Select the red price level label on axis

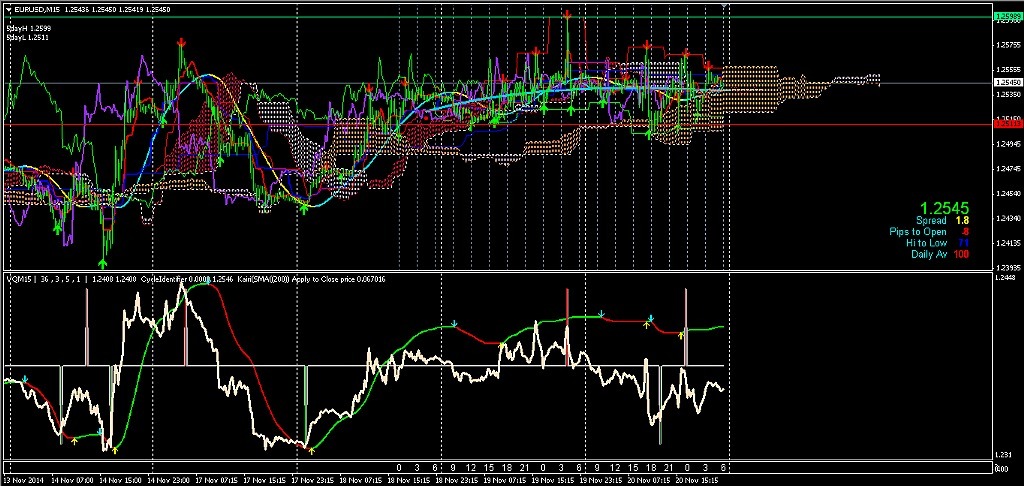1007,122
